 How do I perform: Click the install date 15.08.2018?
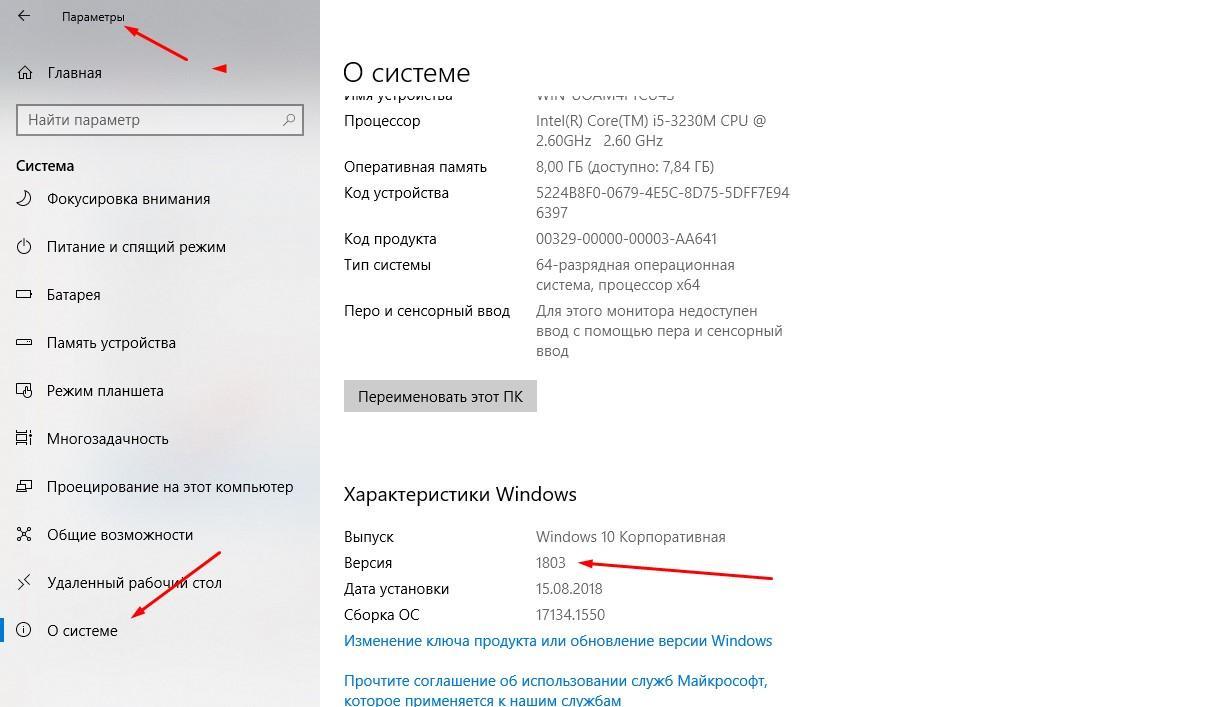pyautogui.click(x=569, y=588)
